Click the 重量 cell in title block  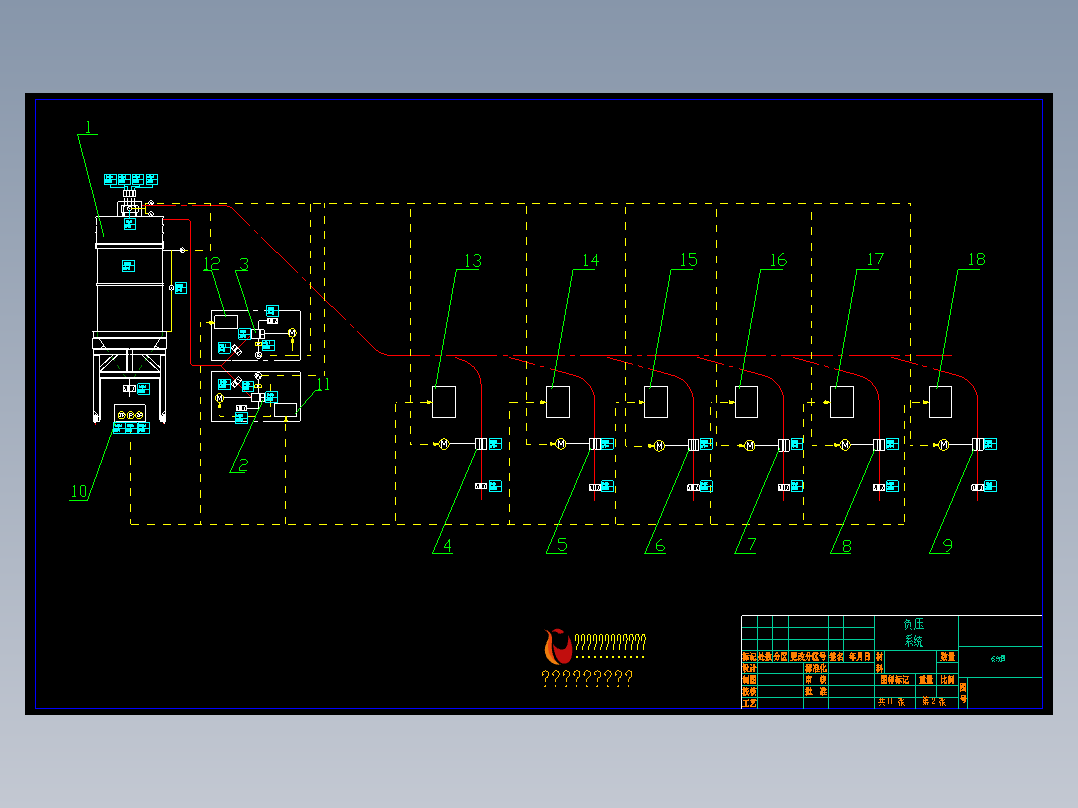coord(926,680)
